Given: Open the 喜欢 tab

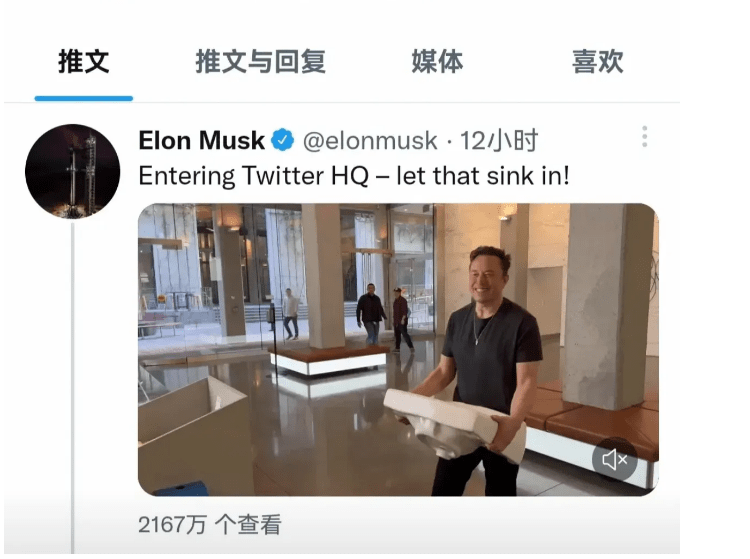Looking at the screenshot, I should tap(598, 62).
